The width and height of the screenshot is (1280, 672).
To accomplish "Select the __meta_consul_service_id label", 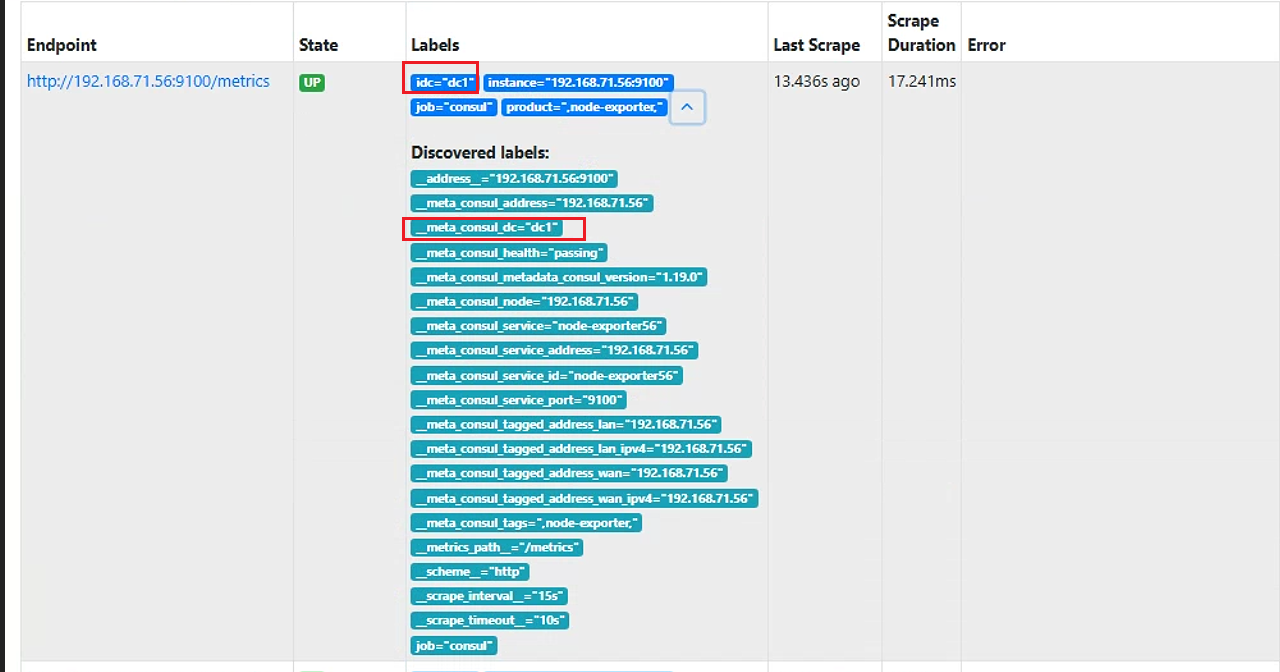I will coord(547,376).
